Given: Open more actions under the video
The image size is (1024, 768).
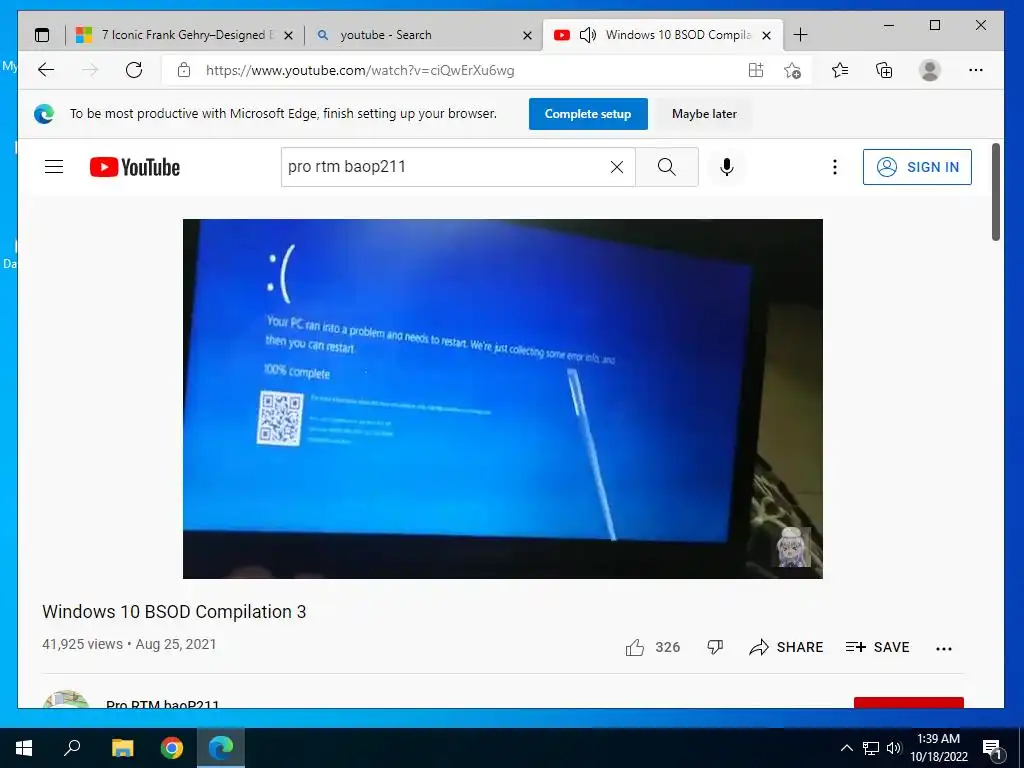Looking at the screenshot, I should [944, 648].
